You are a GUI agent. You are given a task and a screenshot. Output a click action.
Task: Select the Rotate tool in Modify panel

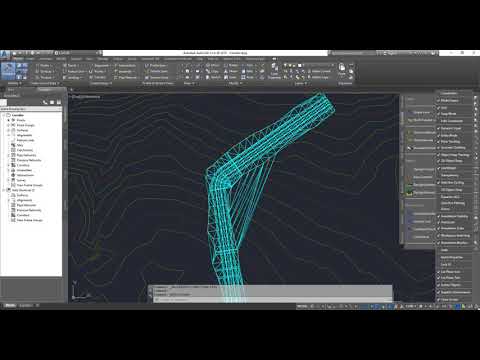pos(231,65)
